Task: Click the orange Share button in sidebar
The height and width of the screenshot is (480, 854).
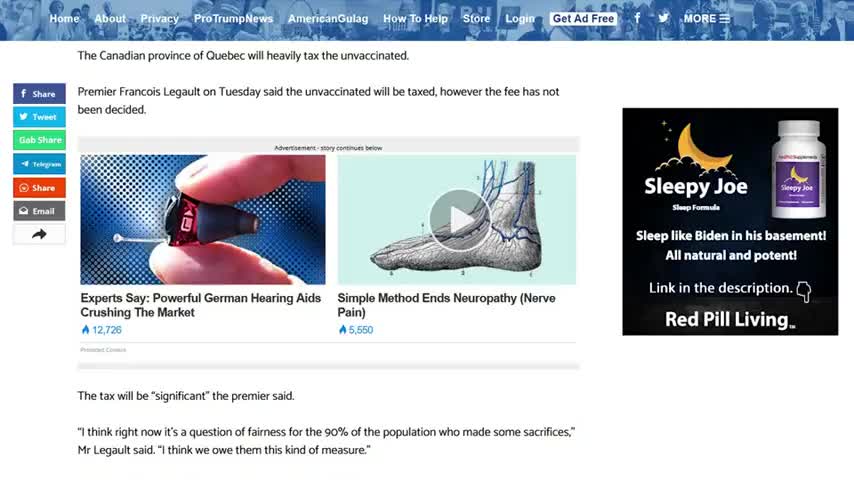Action: coord(39,187)
